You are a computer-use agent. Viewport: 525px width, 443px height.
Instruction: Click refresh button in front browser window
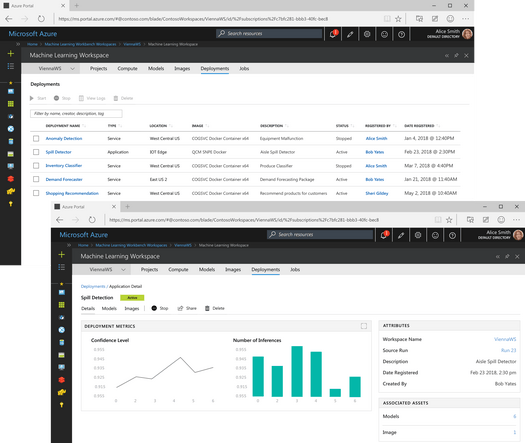[92, 220]
